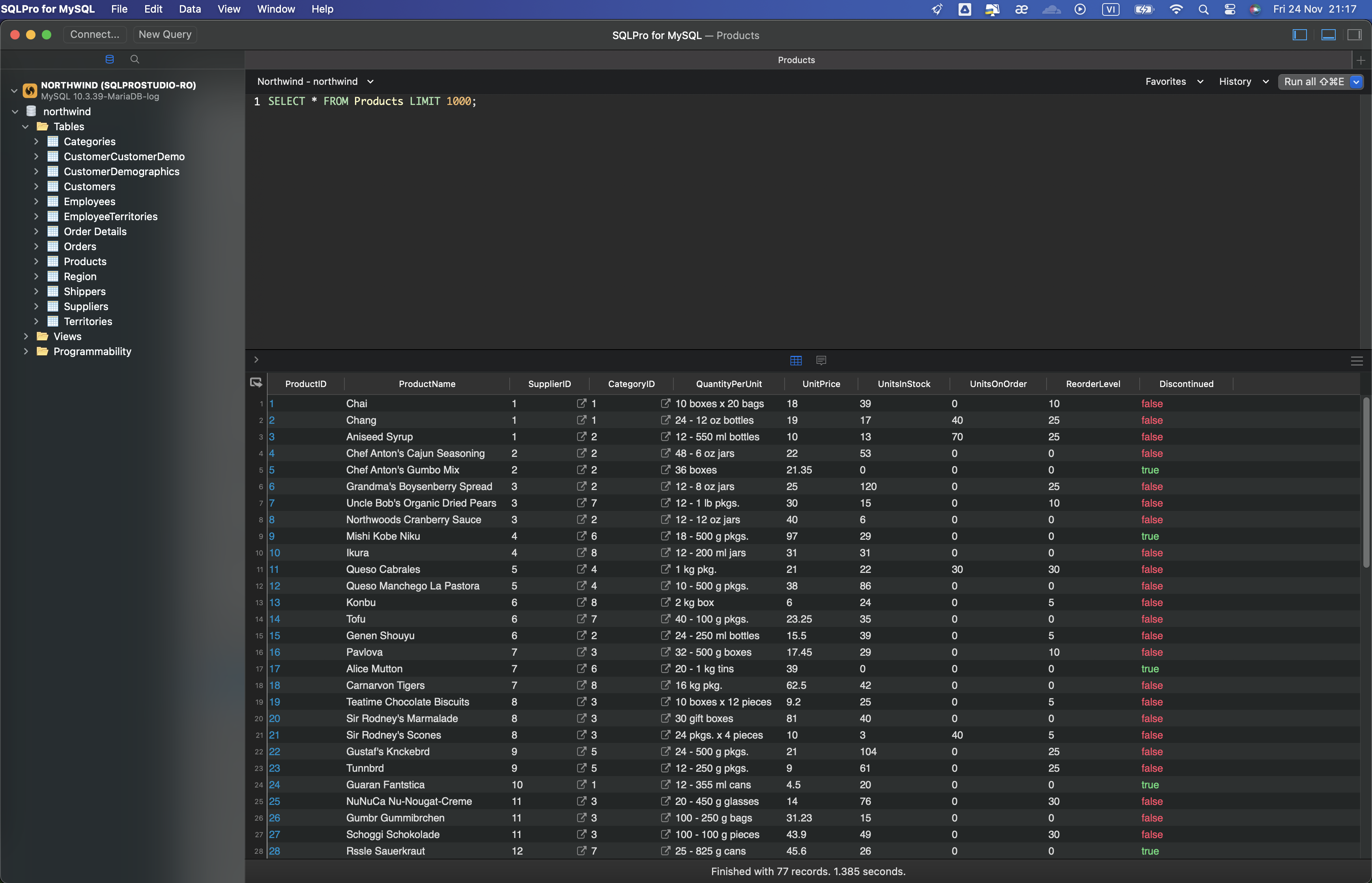Screen dimensions: 1372x883
Task: Expand the results sidebar chevron
Action: click(x=256, y=359)
